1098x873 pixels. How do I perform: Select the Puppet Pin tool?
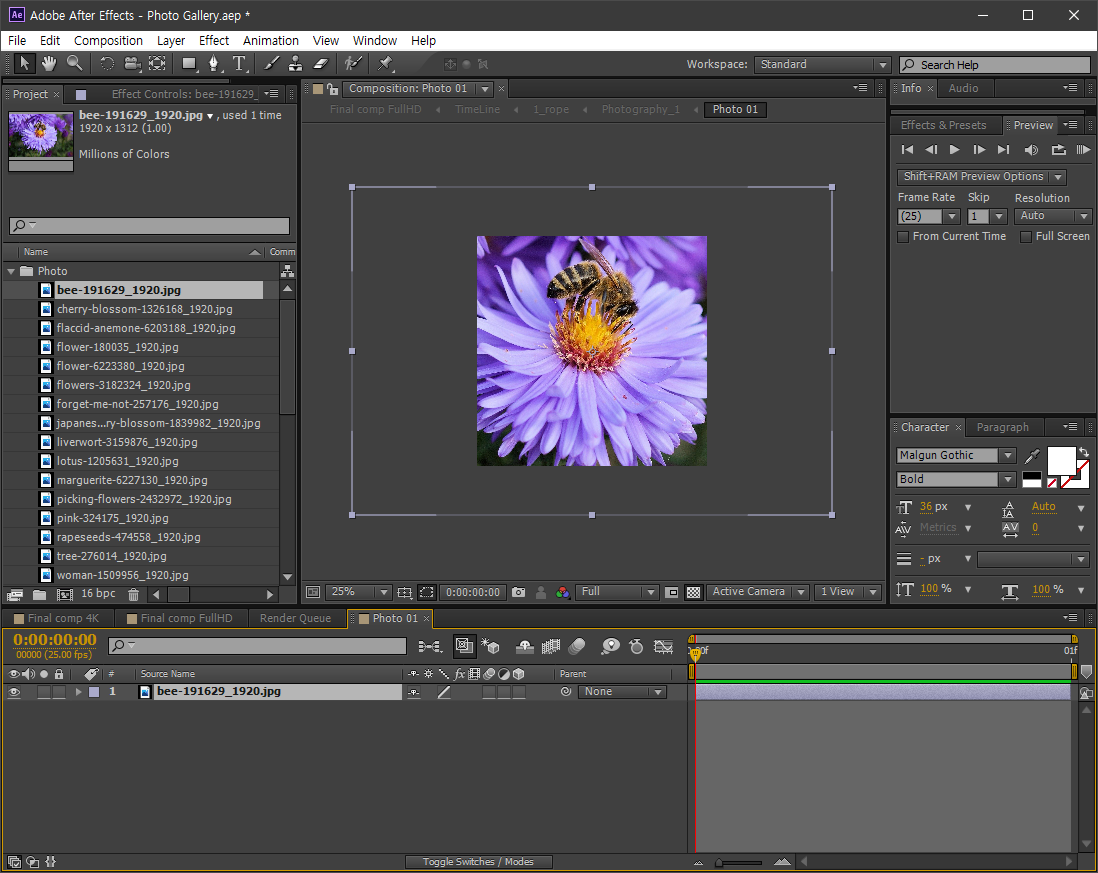[385, 64]
